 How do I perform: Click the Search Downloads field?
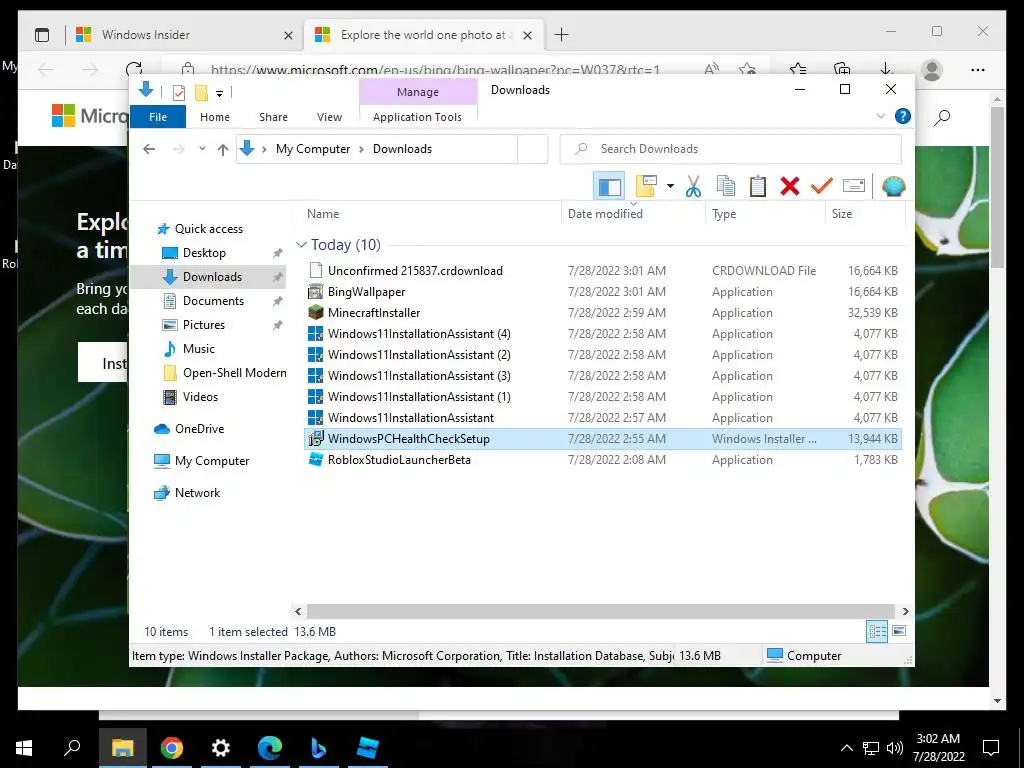coord(731,149)
